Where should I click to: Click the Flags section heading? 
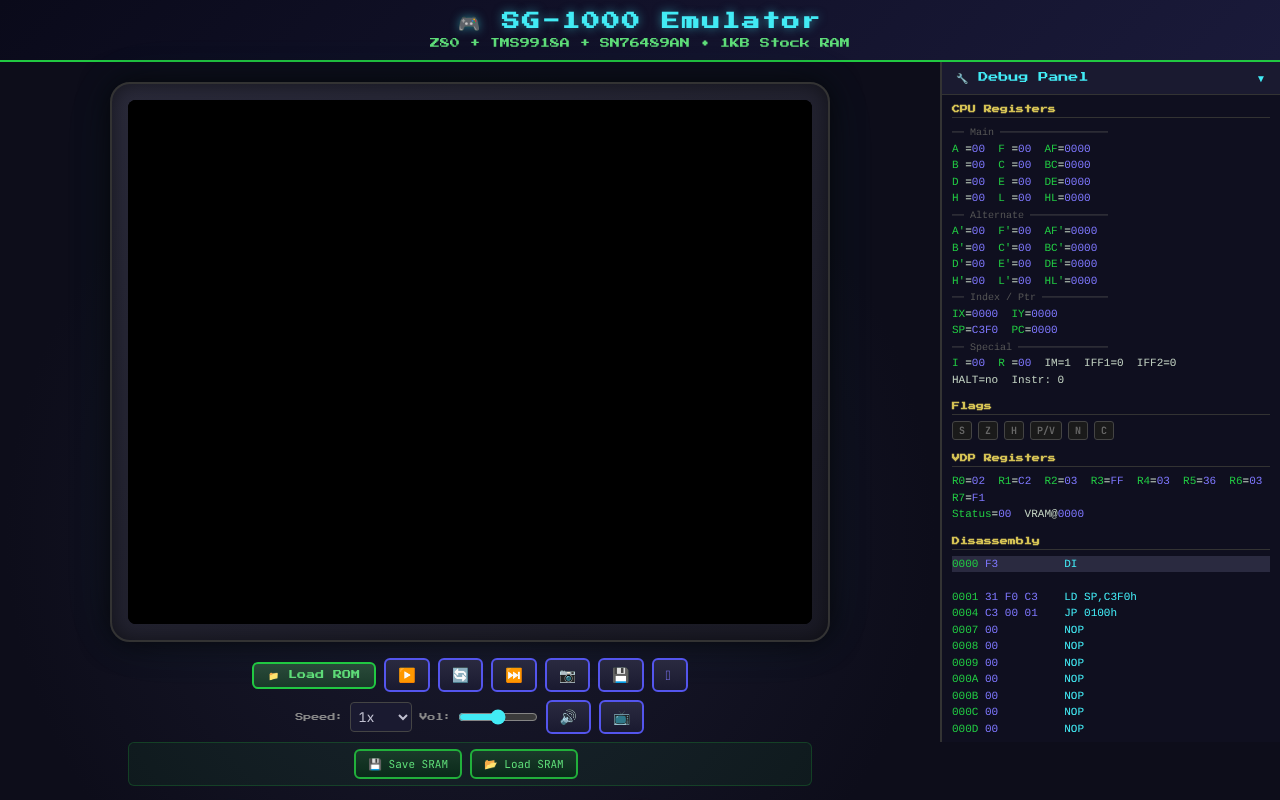(971, 406)
